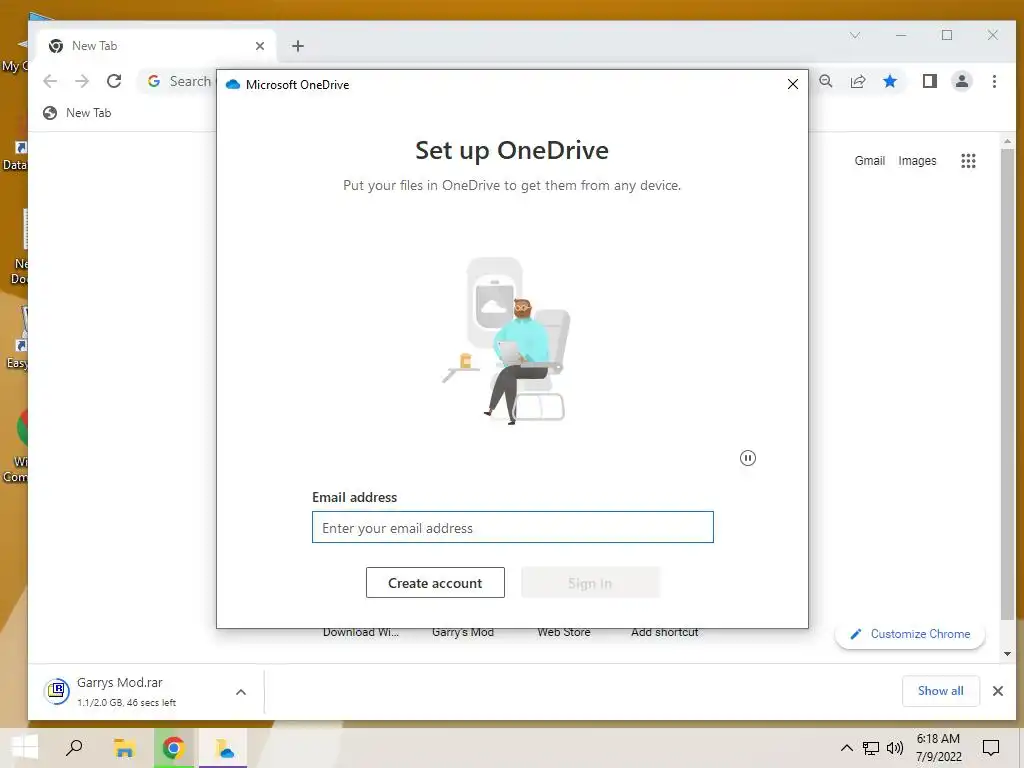Click the bookmark star icon
The image size is (1024, 768).
point(889,81)
